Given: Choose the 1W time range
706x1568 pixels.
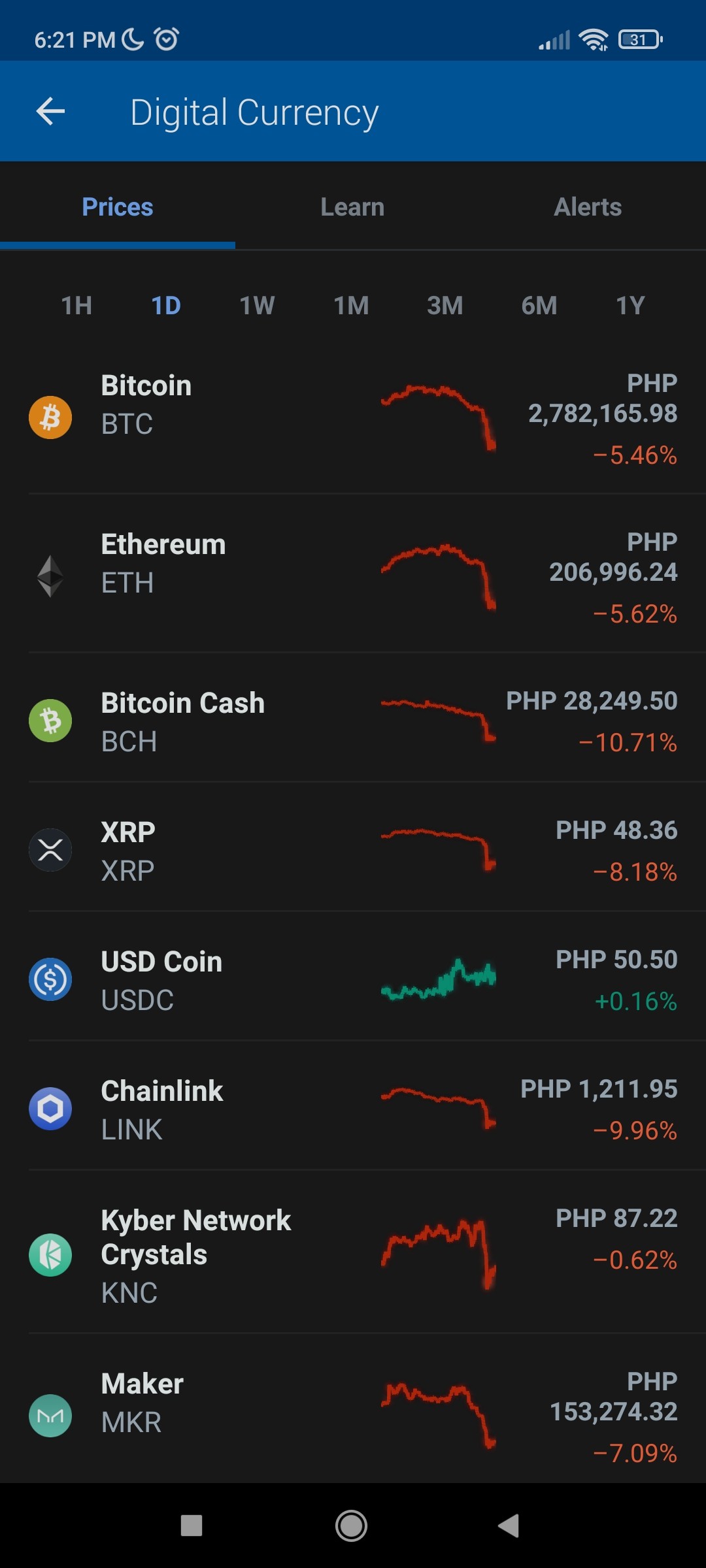Looking at the screenshot, I should (x=257, y=306).
